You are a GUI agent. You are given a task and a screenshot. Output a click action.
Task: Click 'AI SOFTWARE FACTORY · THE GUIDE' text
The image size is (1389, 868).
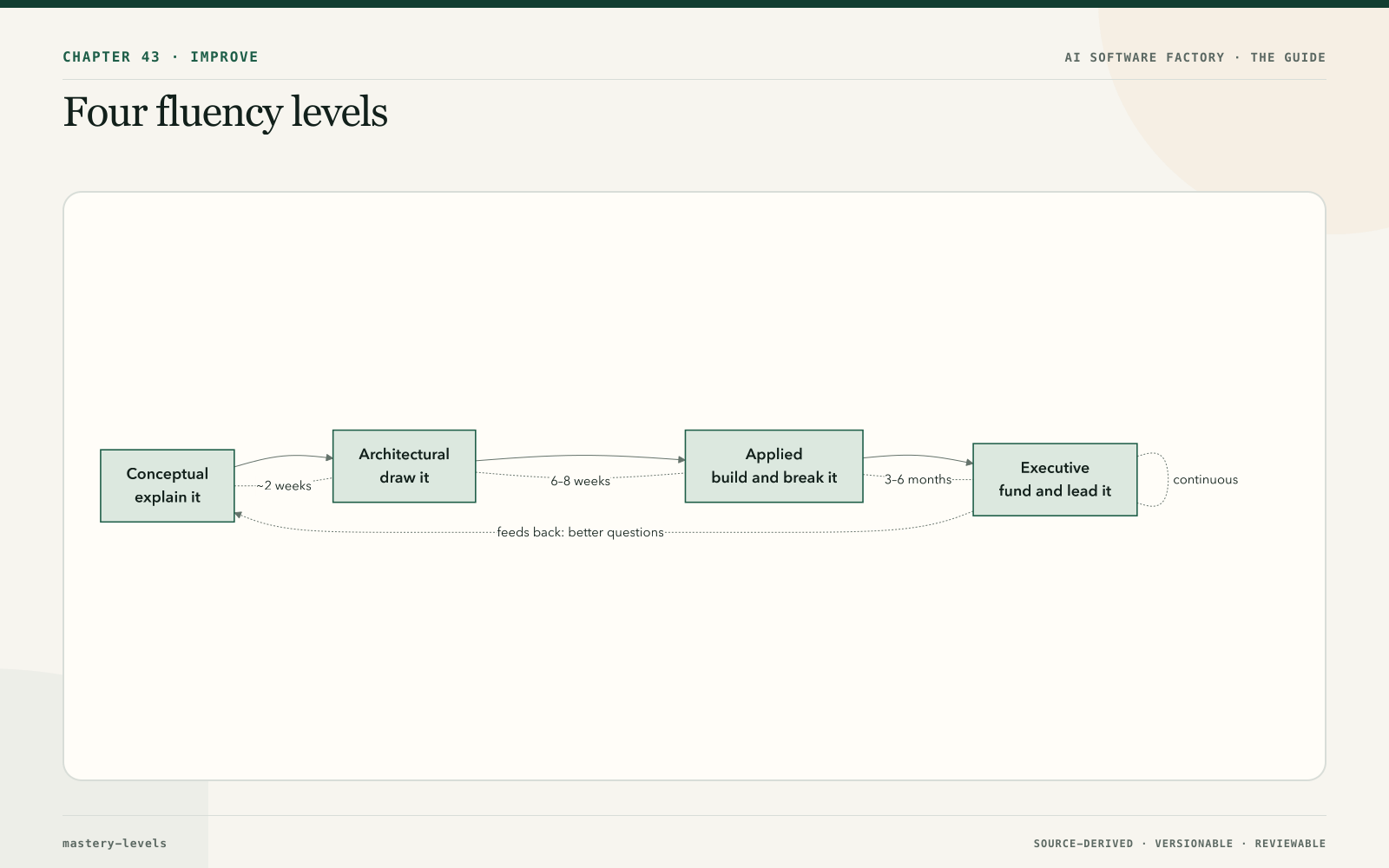click(x=1195, y=57)
